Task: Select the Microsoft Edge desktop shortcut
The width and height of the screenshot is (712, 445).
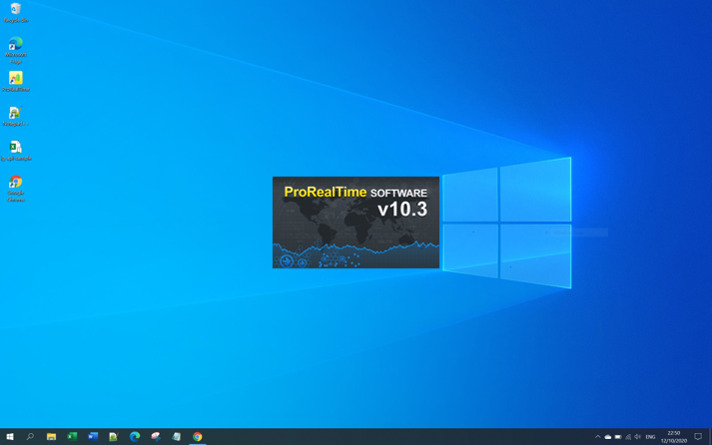Action: (x=16, y=50)
